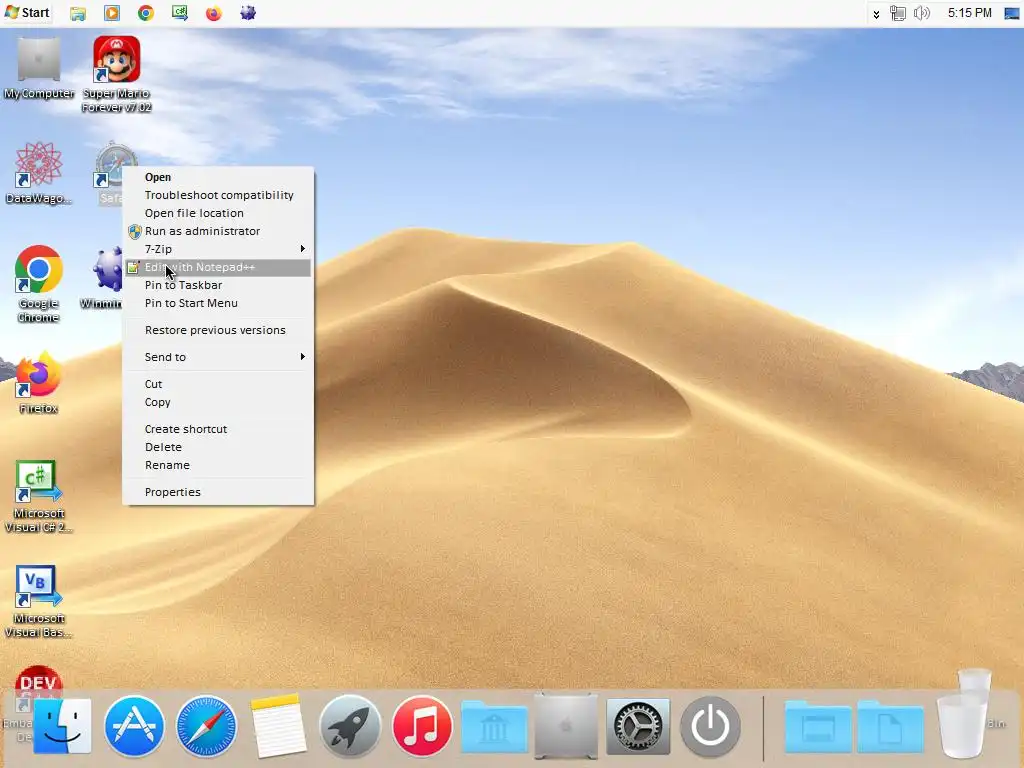Screen dimensions: 1024x768
Task: Open Mac Pro computer icon in dock
Action: [x=566, y=726]
